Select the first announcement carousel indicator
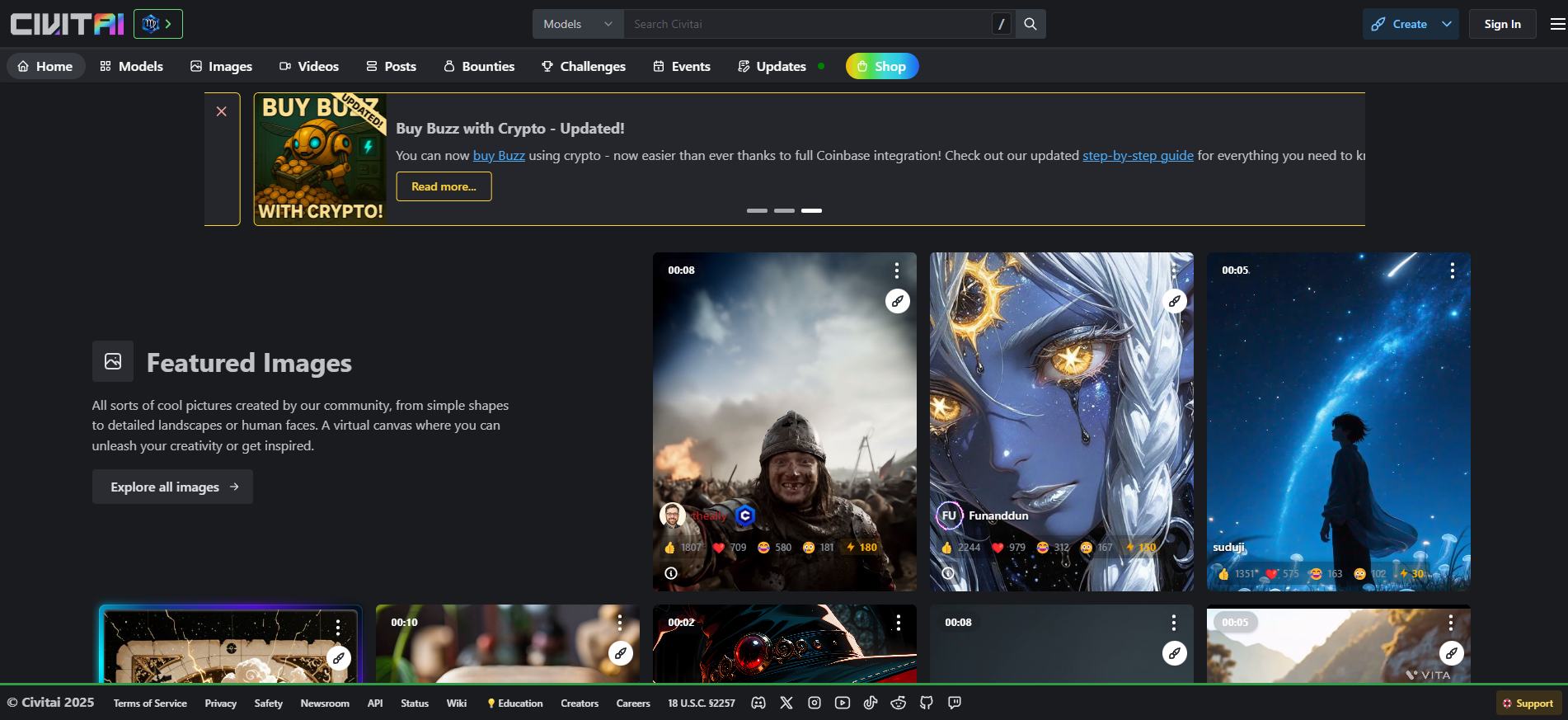This screenshot has height=720, width=1568. 757,211
